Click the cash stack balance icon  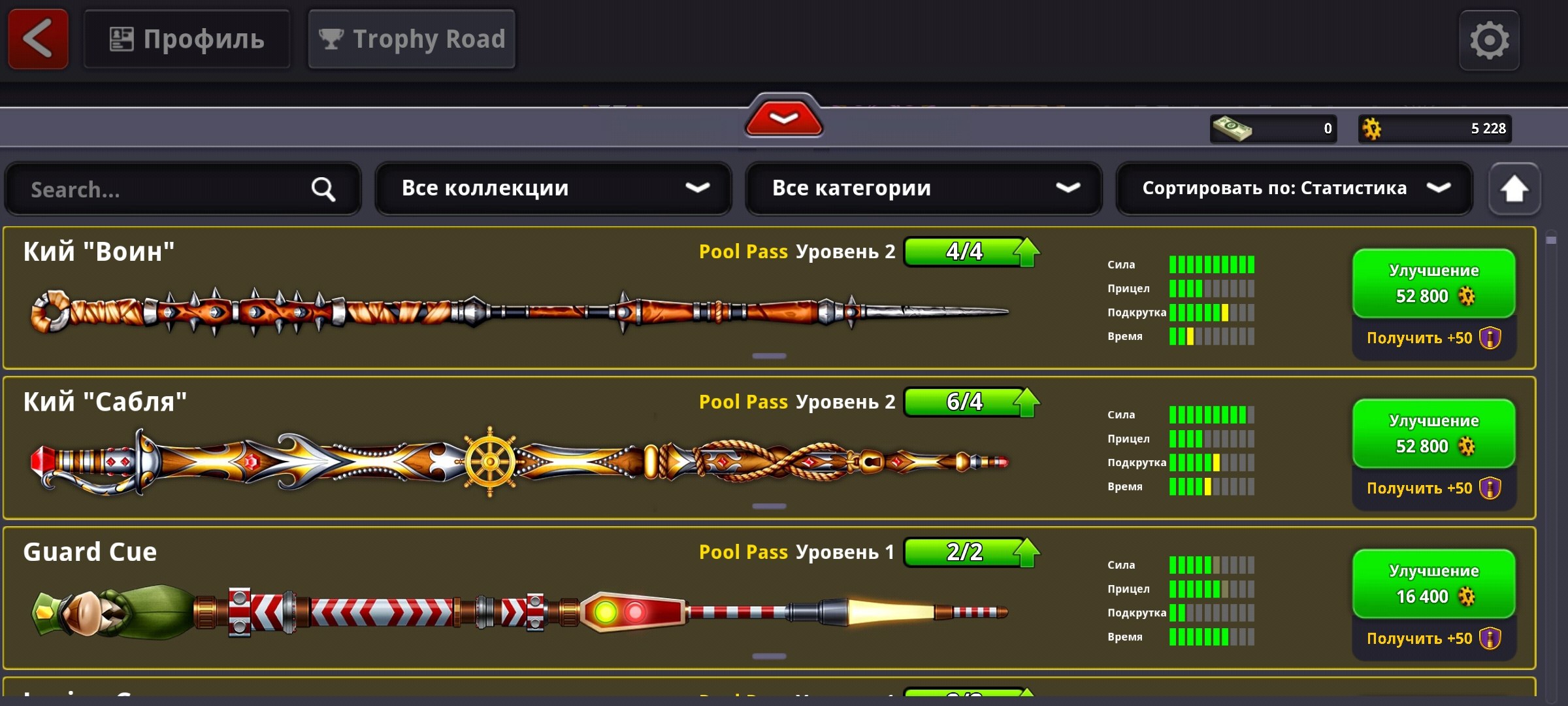coord(1232,128)
